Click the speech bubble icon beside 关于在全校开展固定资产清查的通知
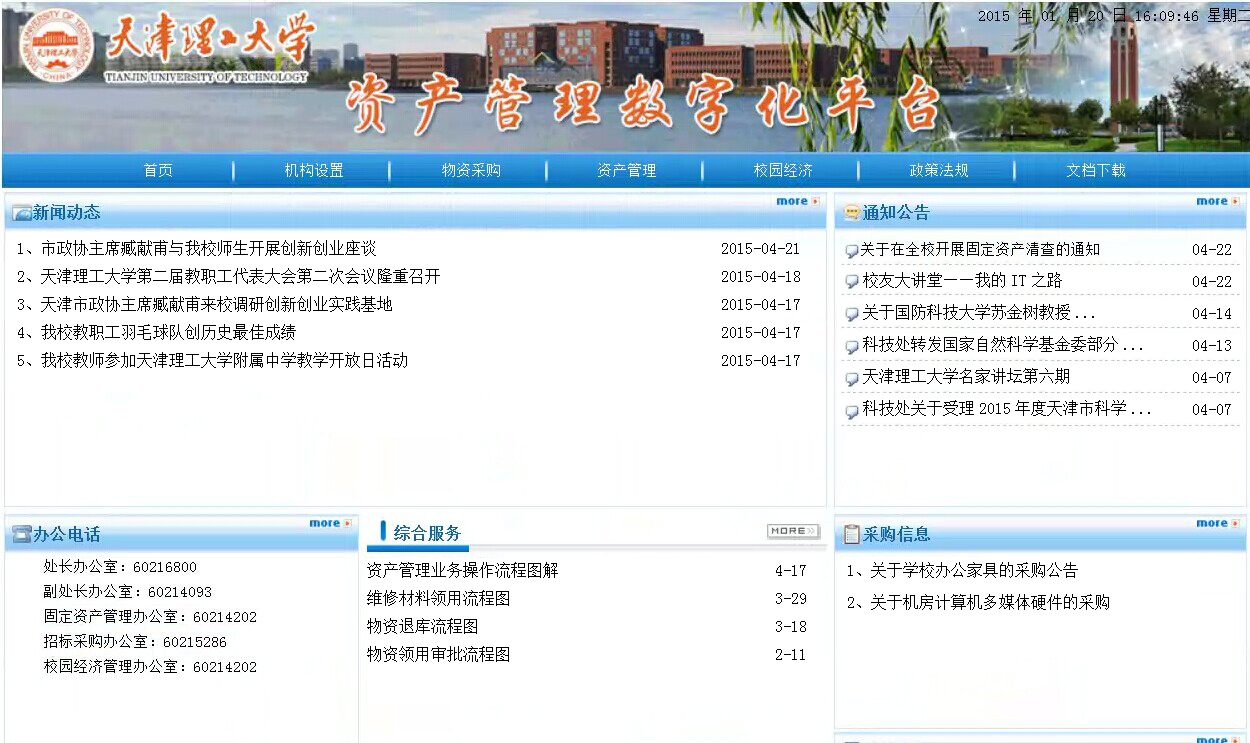This screenshot has height=743, width=1250. (x=852, y=251)
